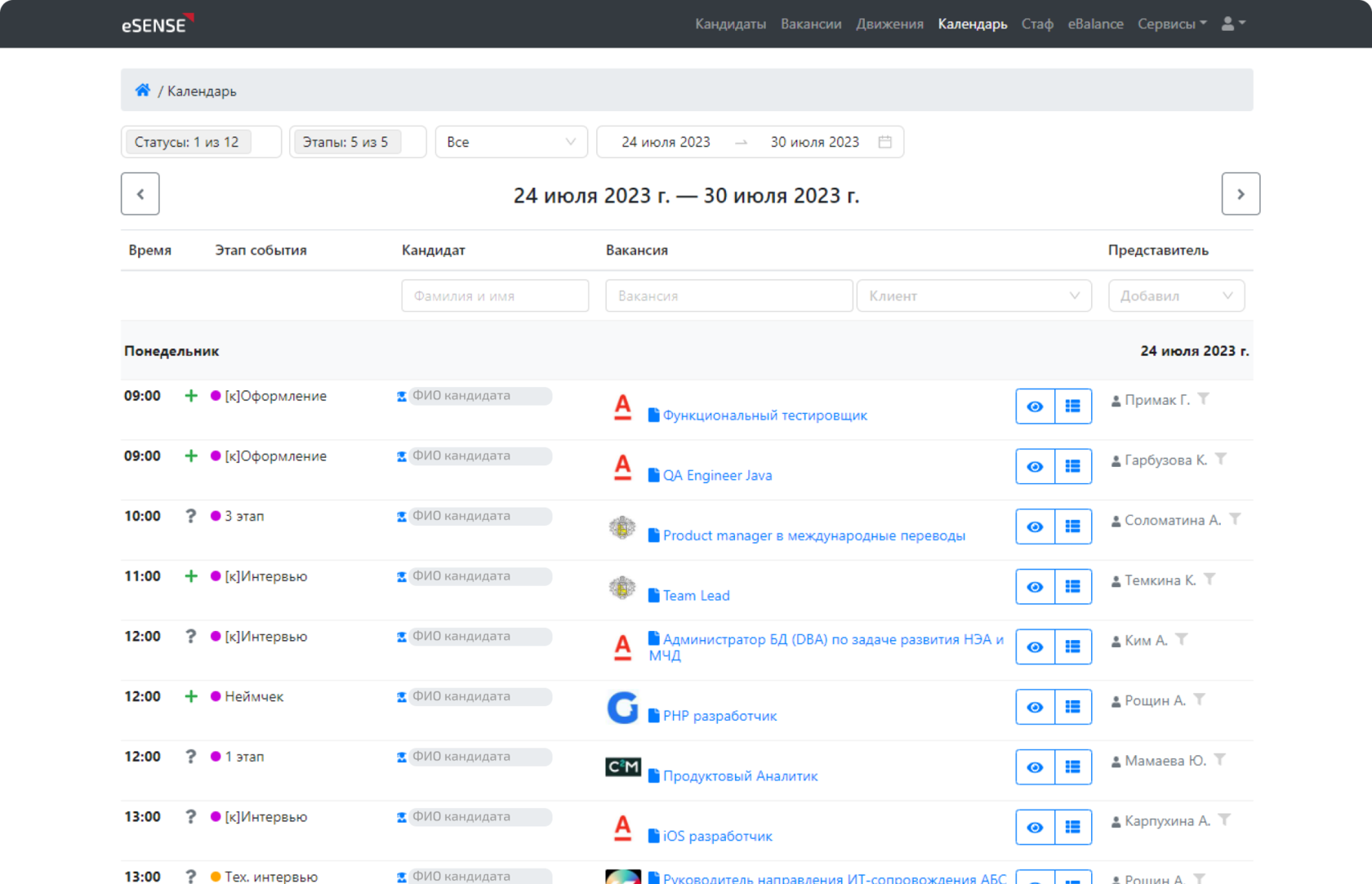Click the eye icon for Продуктовый Аналитик row
The image size is (1372, 884).
pyautogui.click(x=1035, y=766)
